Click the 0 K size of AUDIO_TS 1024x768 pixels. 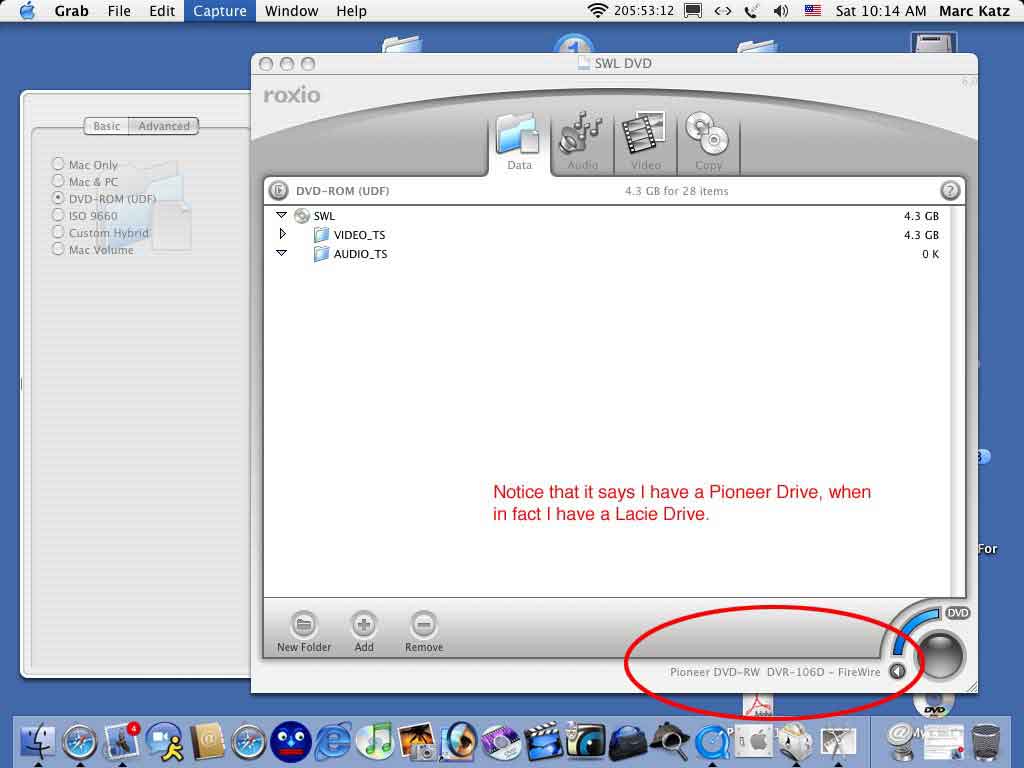930,254
